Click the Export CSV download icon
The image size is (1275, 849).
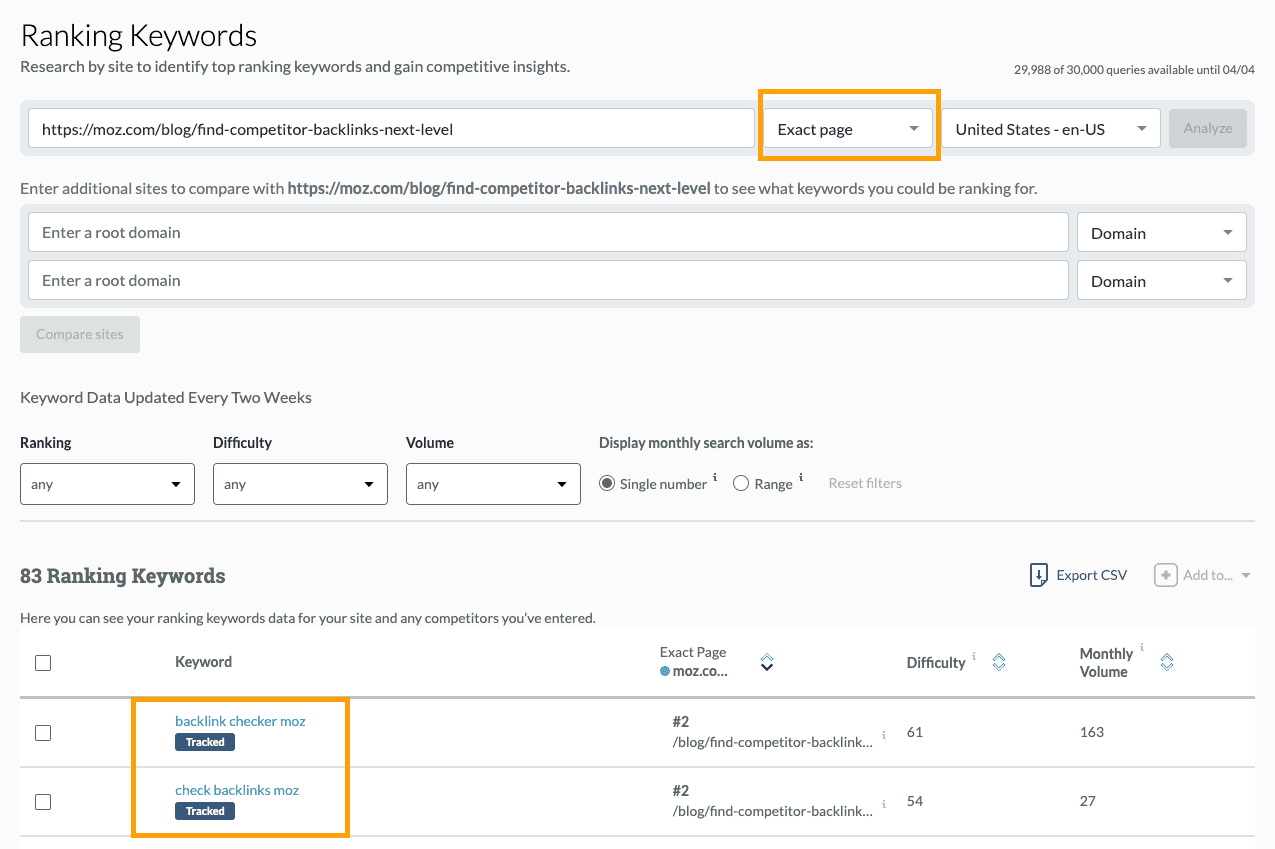(x=1040, y=575)
